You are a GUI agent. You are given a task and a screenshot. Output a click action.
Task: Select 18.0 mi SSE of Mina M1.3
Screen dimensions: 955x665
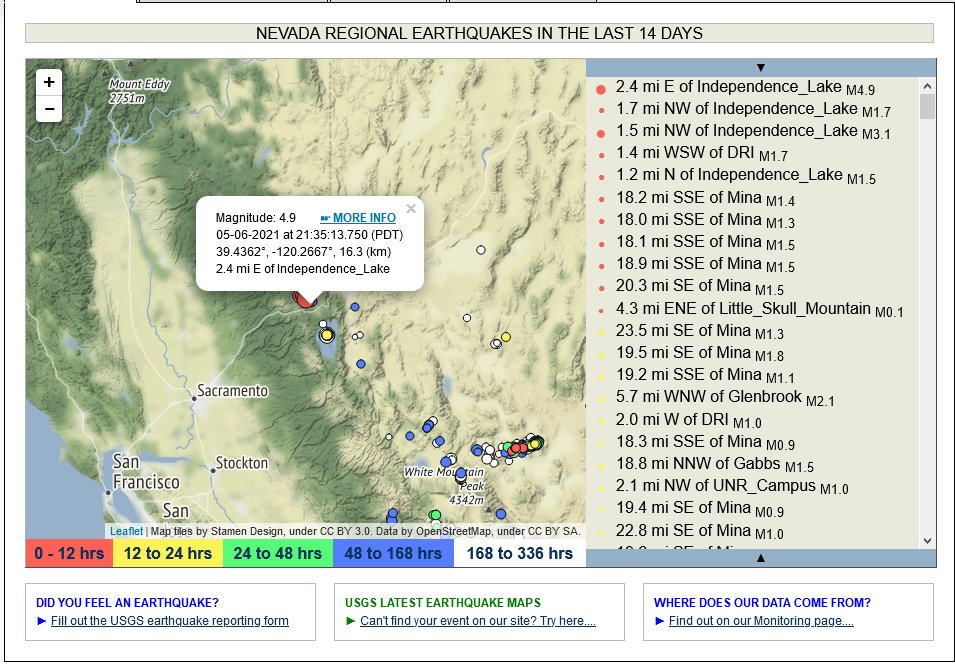[x=705, y=220]
